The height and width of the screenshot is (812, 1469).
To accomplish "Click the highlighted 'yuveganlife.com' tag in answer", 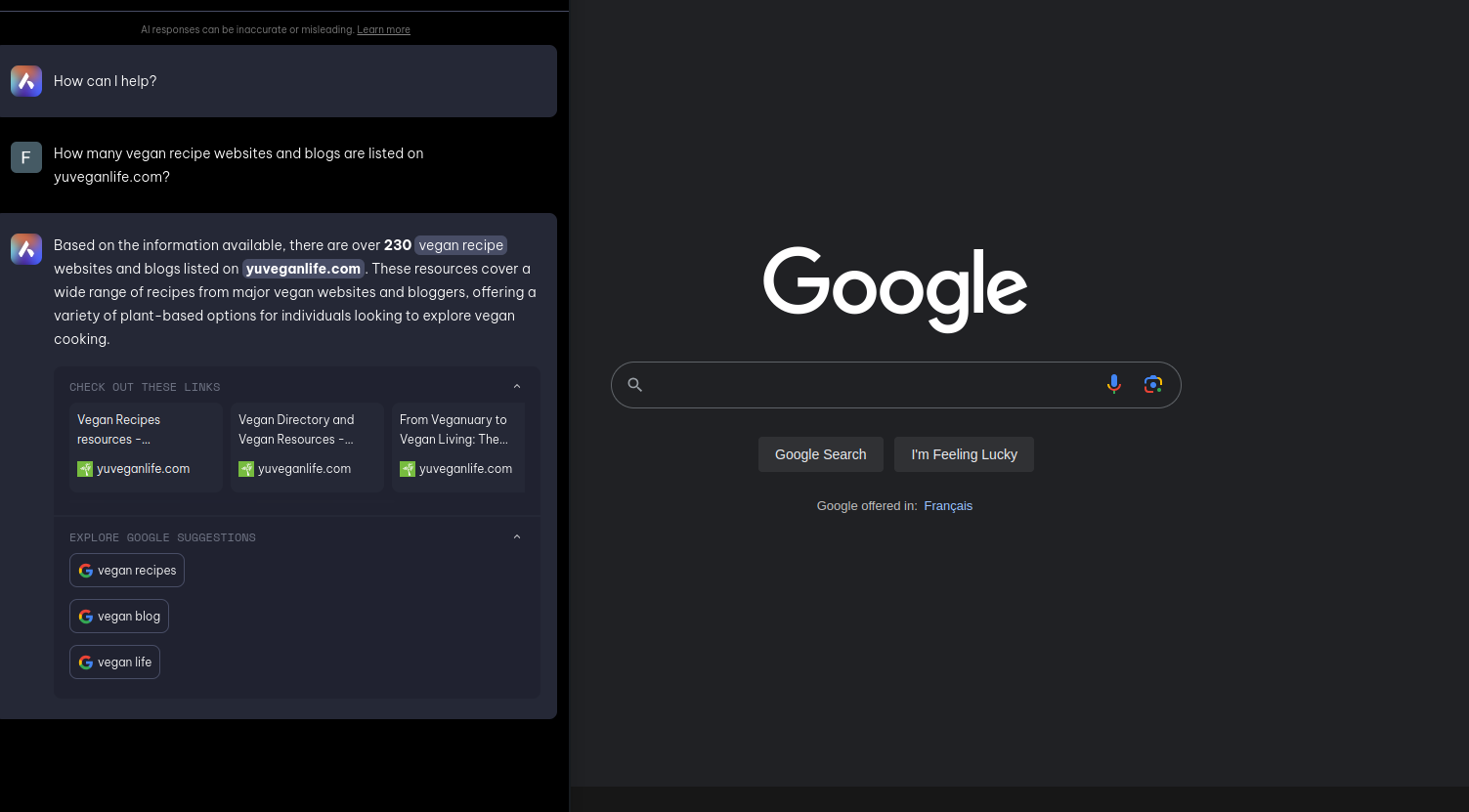I will coord(303,269).
